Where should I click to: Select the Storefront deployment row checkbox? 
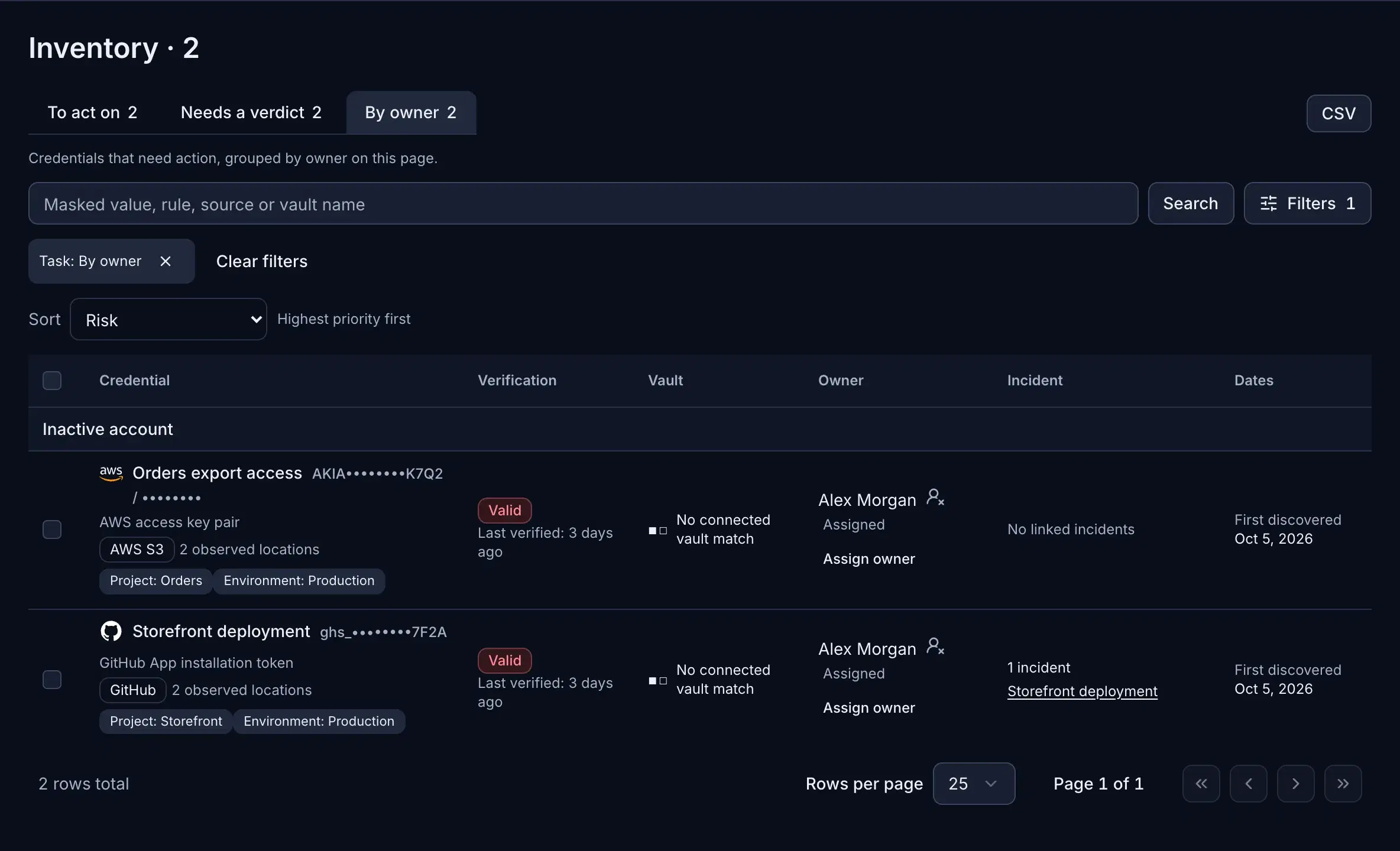point(52,680)
